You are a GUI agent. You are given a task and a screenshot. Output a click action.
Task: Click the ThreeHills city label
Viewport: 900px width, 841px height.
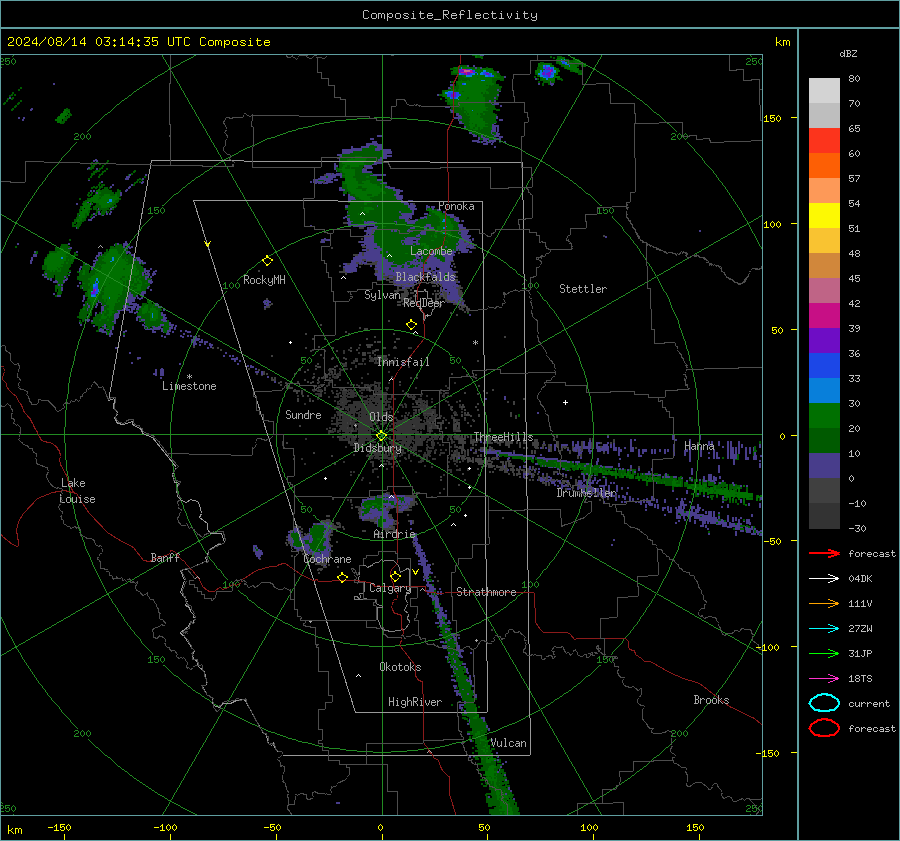503,437
